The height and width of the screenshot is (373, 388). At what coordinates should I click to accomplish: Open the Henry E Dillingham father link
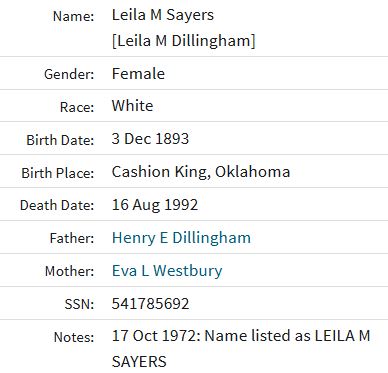[x=181, y=238]
